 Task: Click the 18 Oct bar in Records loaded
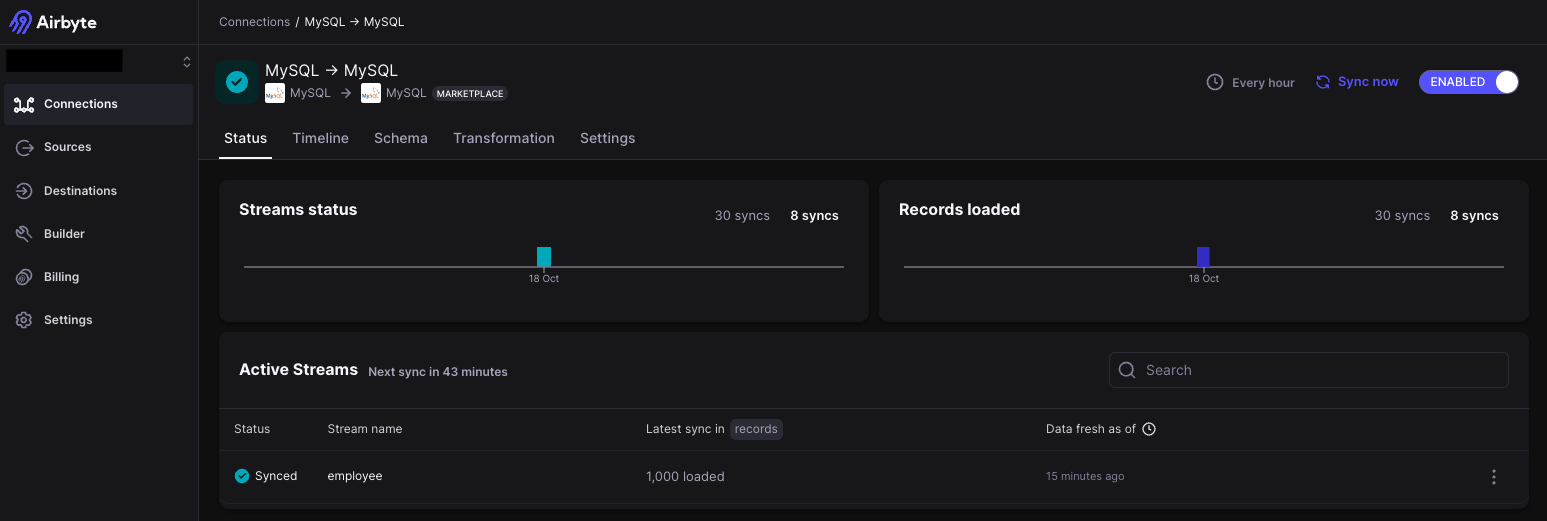(x=1203, y=257)
